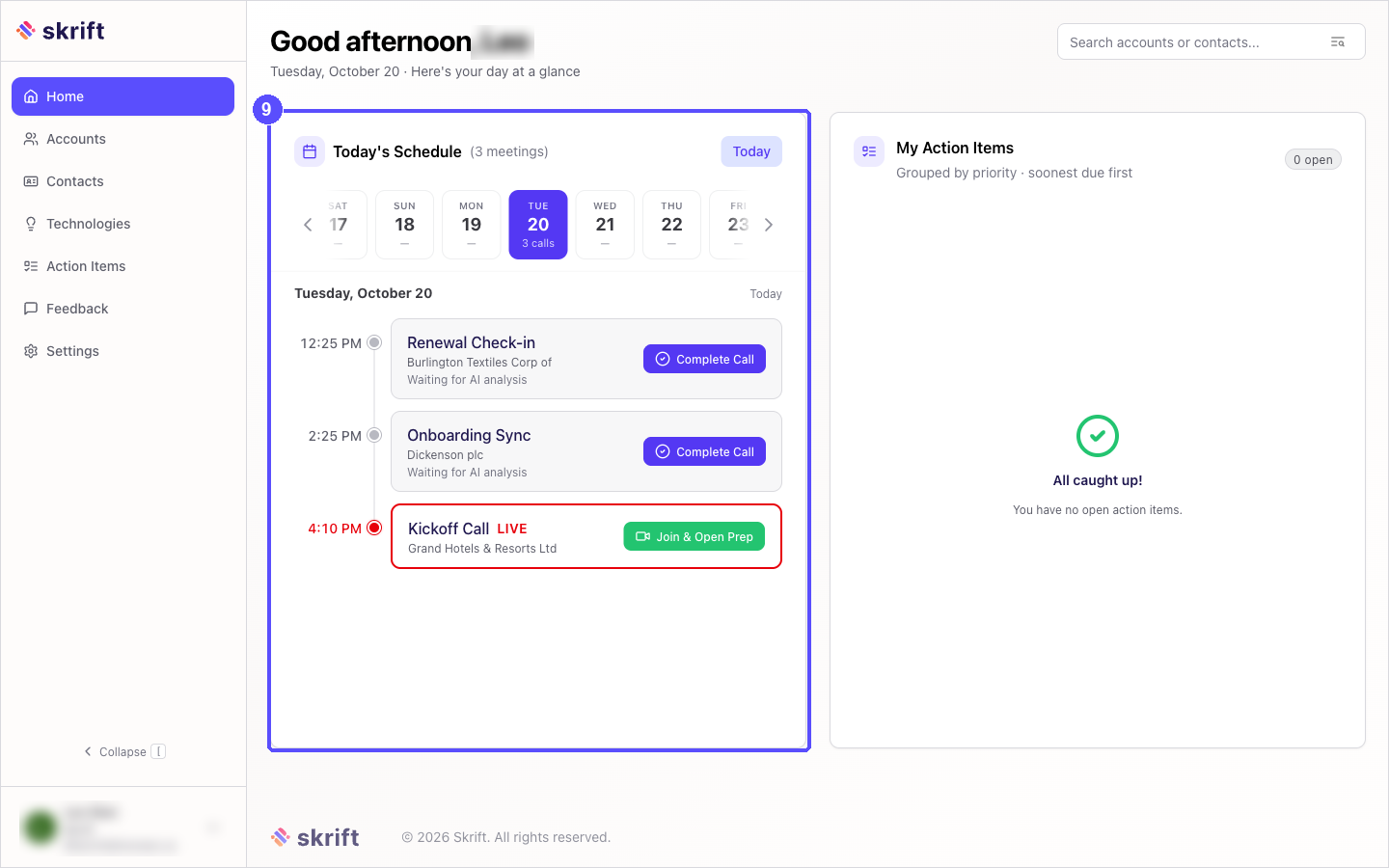Open Action Items in the sidebar
This screenshot has height=868, width=1389.
[123, 266]
